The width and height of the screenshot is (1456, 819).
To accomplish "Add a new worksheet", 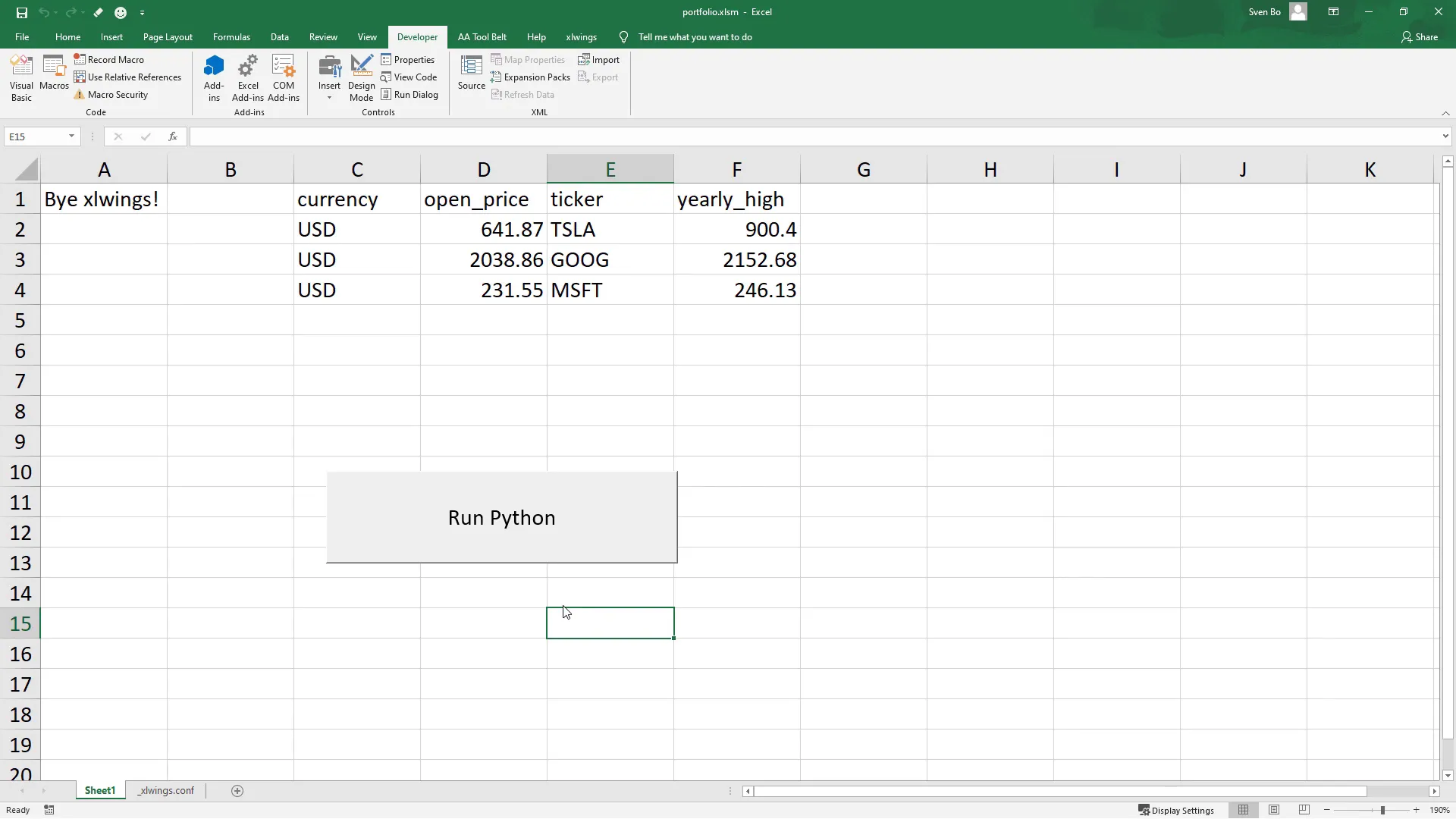I will point(237,790).
